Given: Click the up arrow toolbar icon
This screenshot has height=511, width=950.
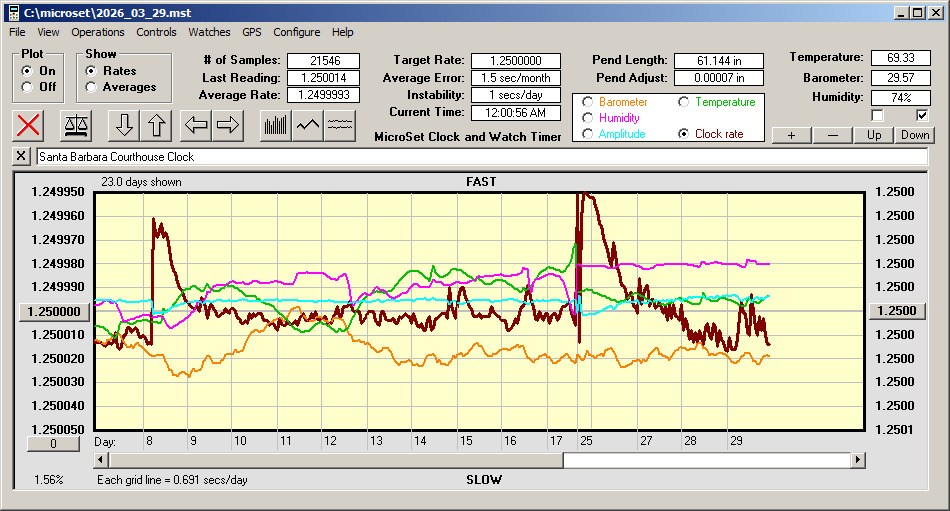Looking at the screenshot, I should point(156,125).
